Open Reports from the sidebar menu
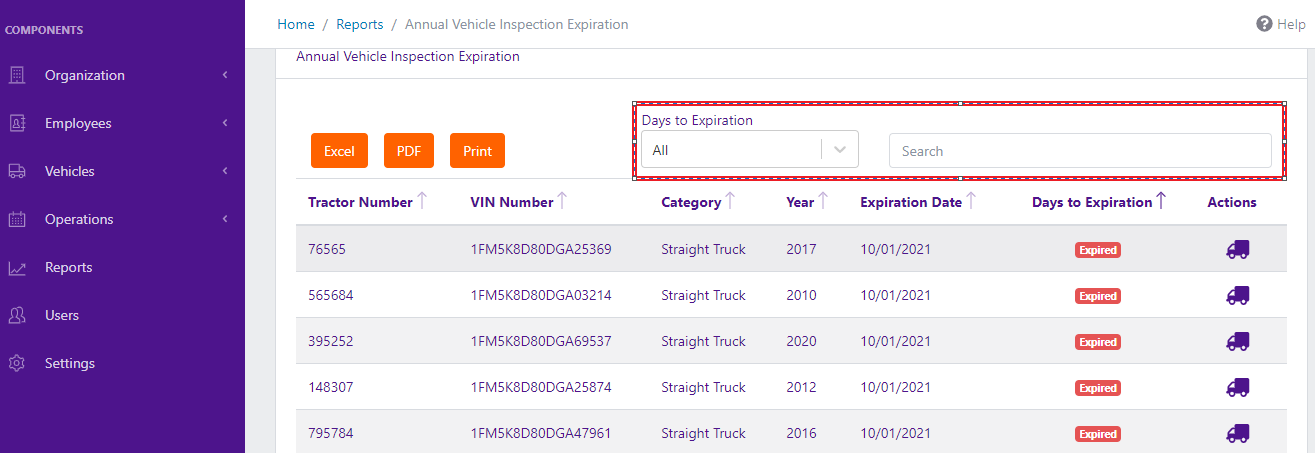This screenshot has width=1315, height=453. point(68,267)
